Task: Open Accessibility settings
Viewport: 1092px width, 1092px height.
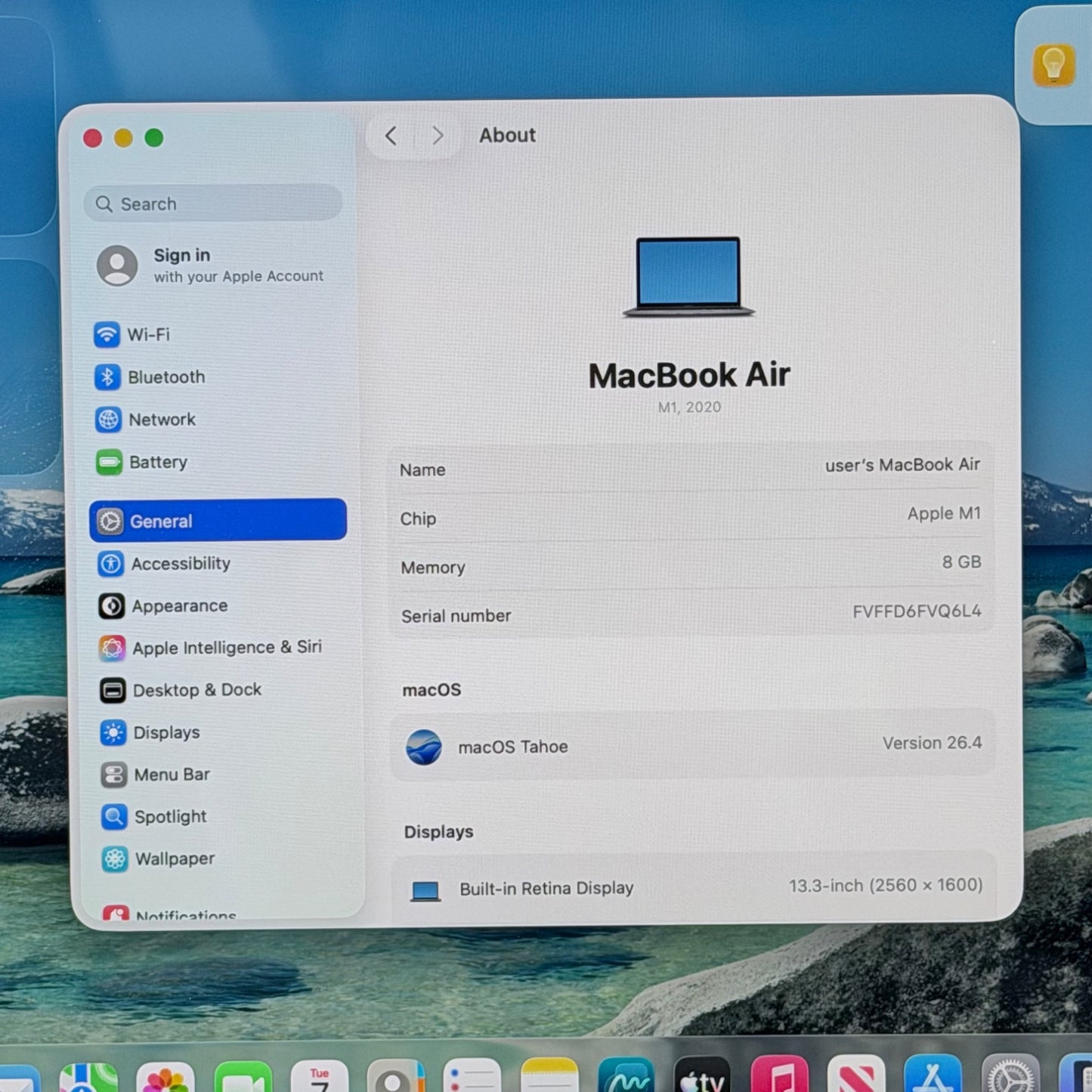Action: [180, 564]
